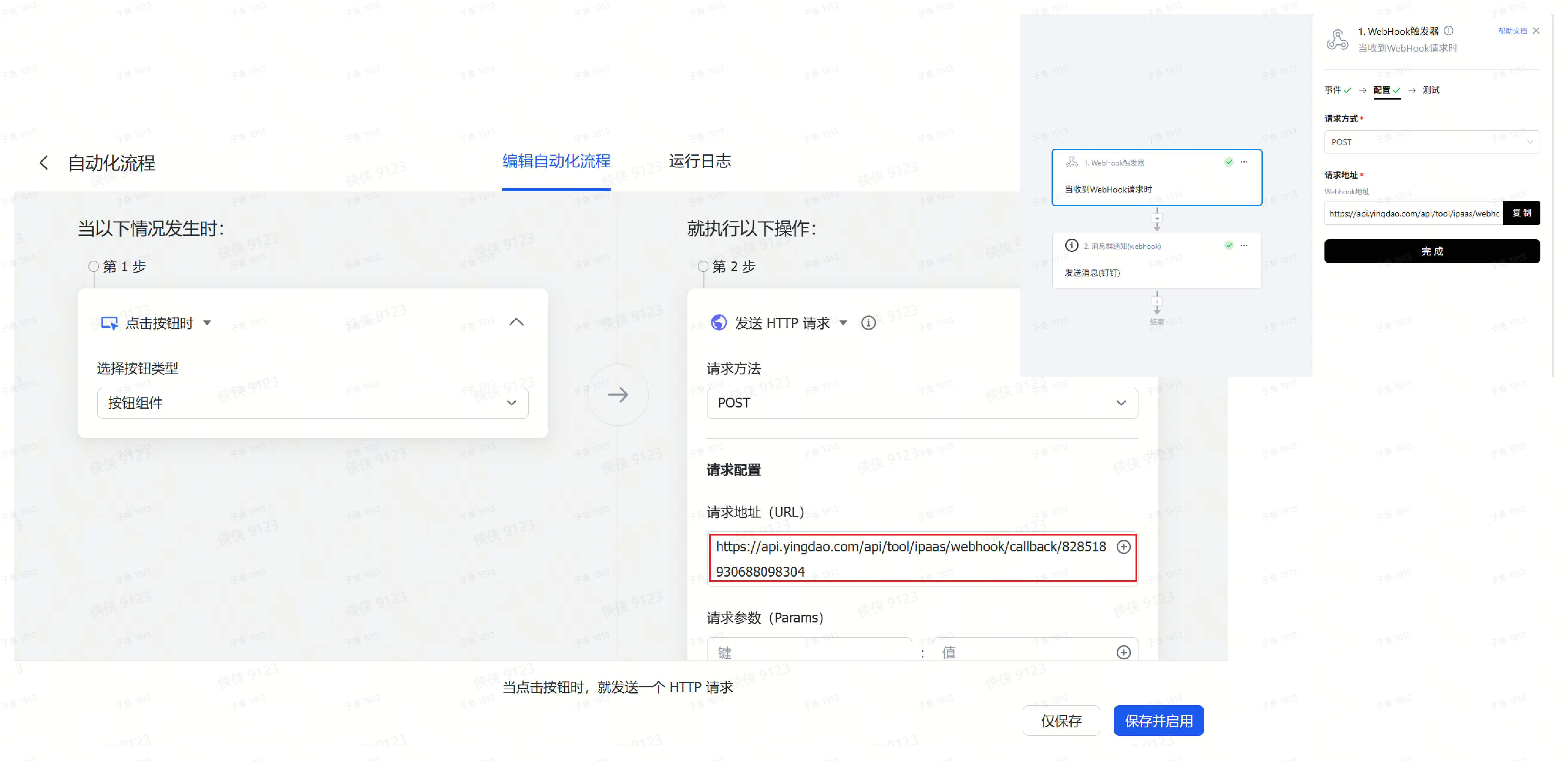
Task: Select the 第 1 步 step radio
Action: [94, 267]
